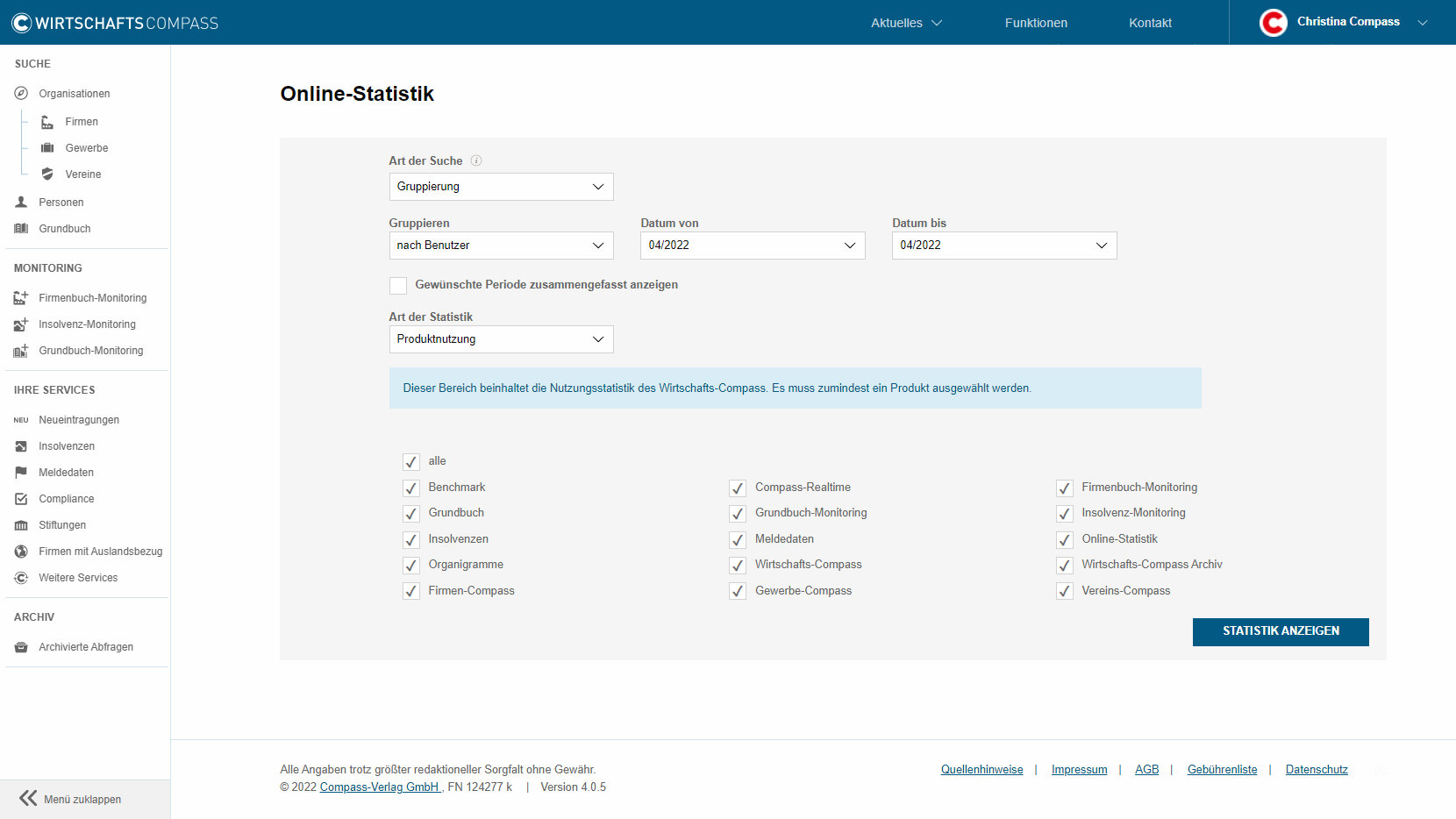The image size is (1456, 819).
Task: Click the 'FN 124277 k' footer text
Action: pos(480,787)
